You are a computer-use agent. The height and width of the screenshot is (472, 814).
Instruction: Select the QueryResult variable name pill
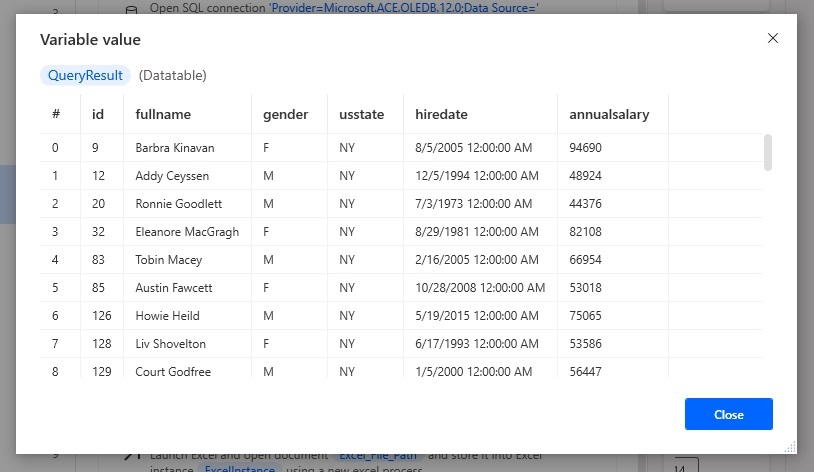tap(85, 75)
